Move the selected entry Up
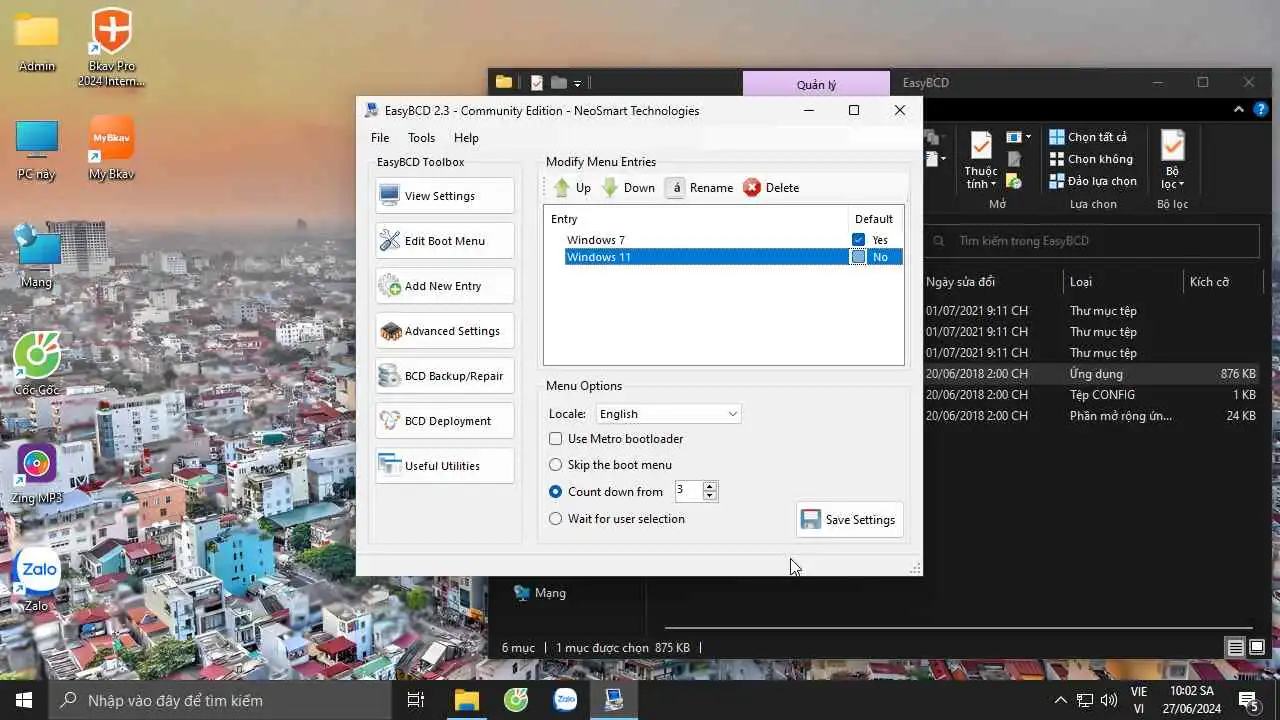This screenshot has height=720, width=1280. point(572,187)
